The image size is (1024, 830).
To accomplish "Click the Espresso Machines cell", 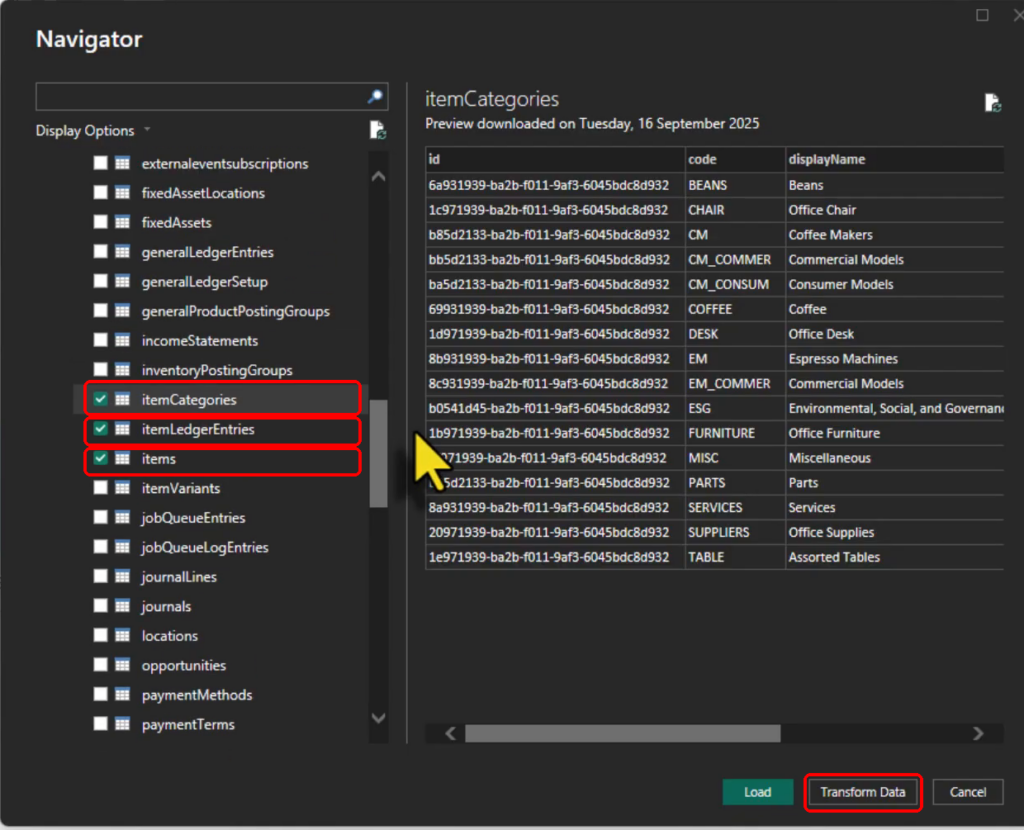I will (x=895, y=359).
